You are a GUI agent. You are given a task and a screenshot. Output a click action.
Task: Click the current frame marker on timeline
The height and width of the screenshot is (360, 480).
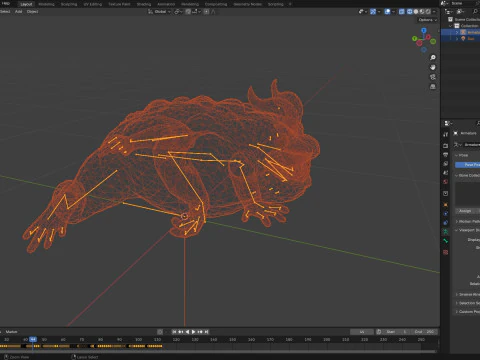[x=33, y=339]
